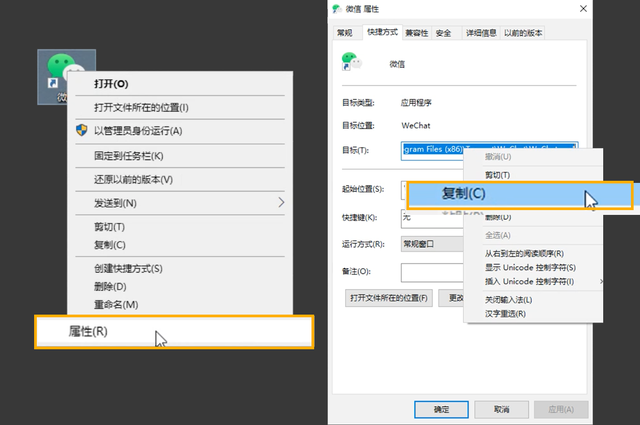Choose 汉字重选(R)

[x=533, y=314]
